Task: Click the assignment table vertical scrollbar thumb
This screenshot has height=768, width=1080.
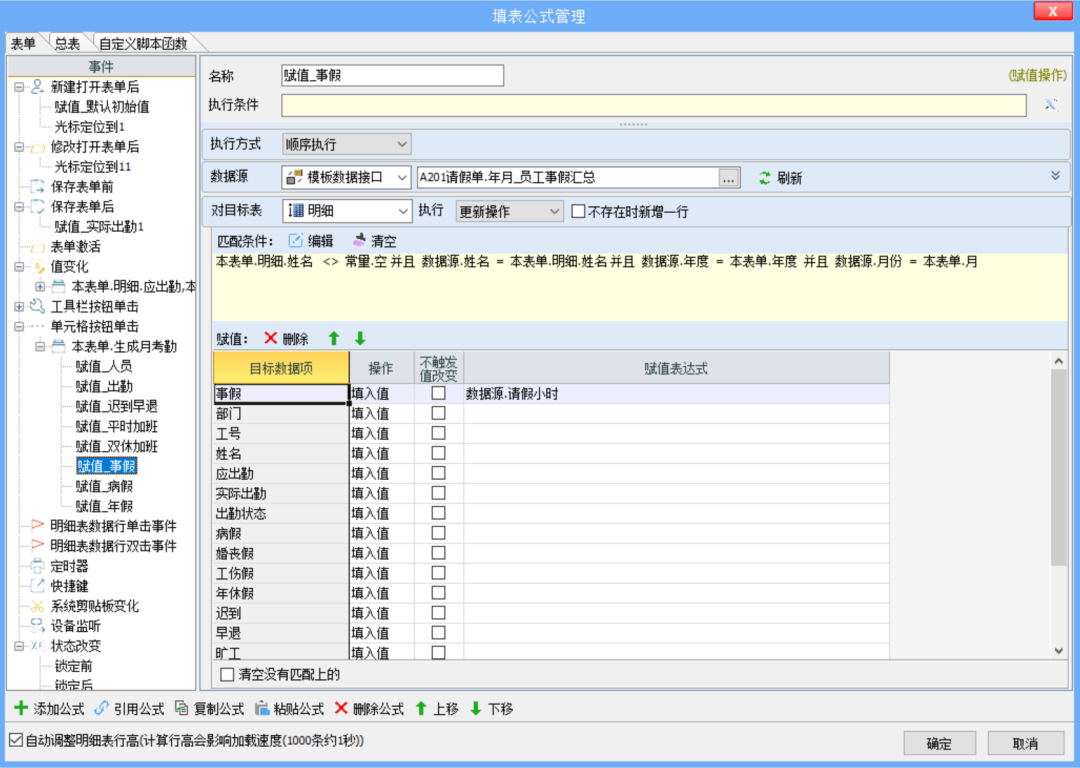Action: (x=1059, y=468)
